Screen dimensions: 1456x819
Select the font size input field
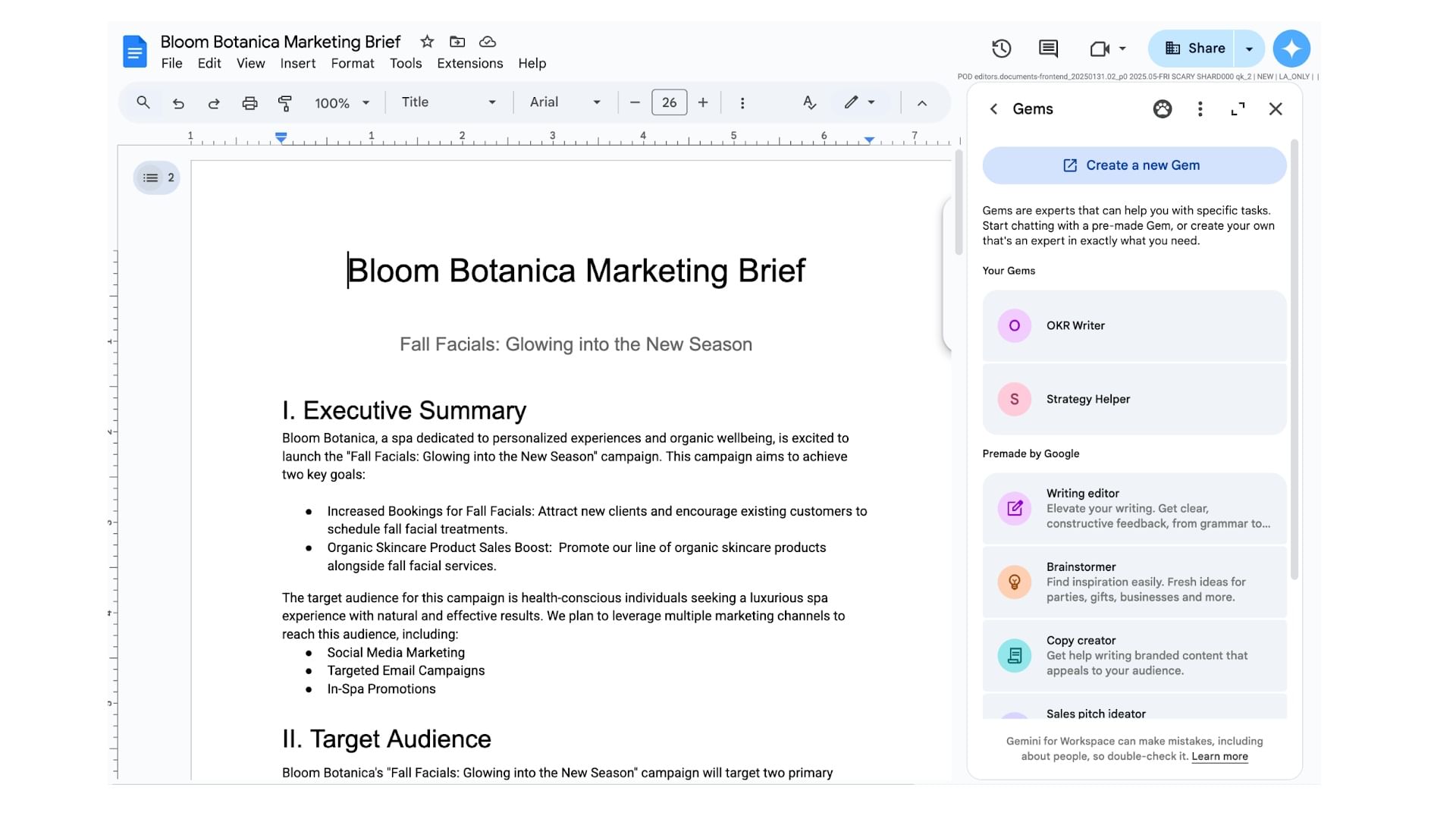pos(669,102)
